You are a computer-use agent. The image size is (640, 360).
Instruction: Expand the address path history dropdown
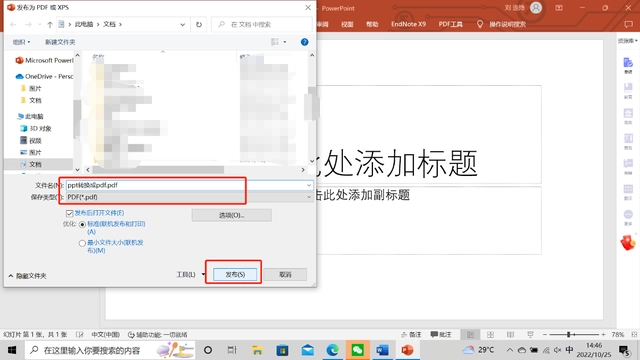pos(182,24)
